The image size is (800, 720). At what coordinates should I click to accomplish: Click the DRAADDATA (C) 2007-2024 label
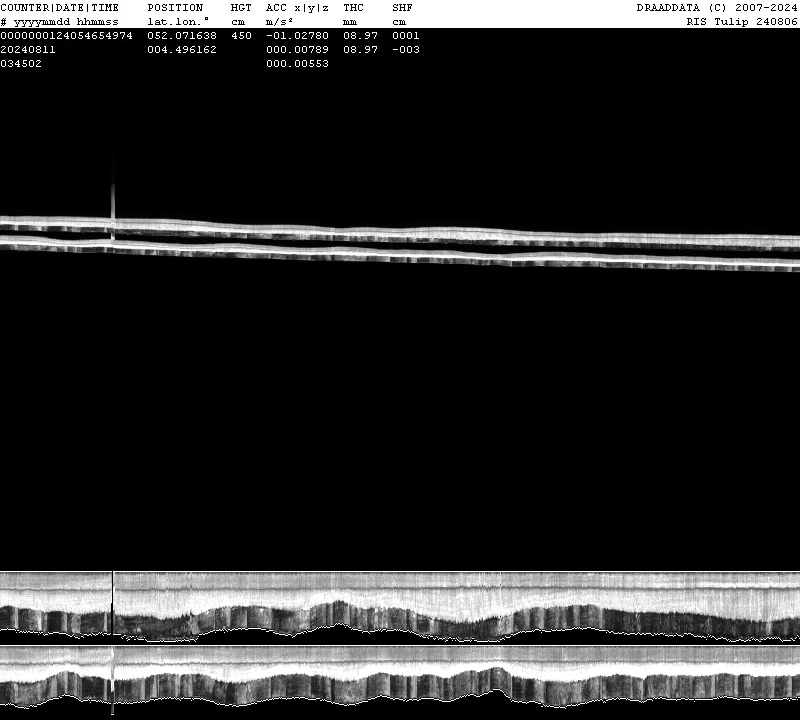pyautogui.click(x=717, y=7)
